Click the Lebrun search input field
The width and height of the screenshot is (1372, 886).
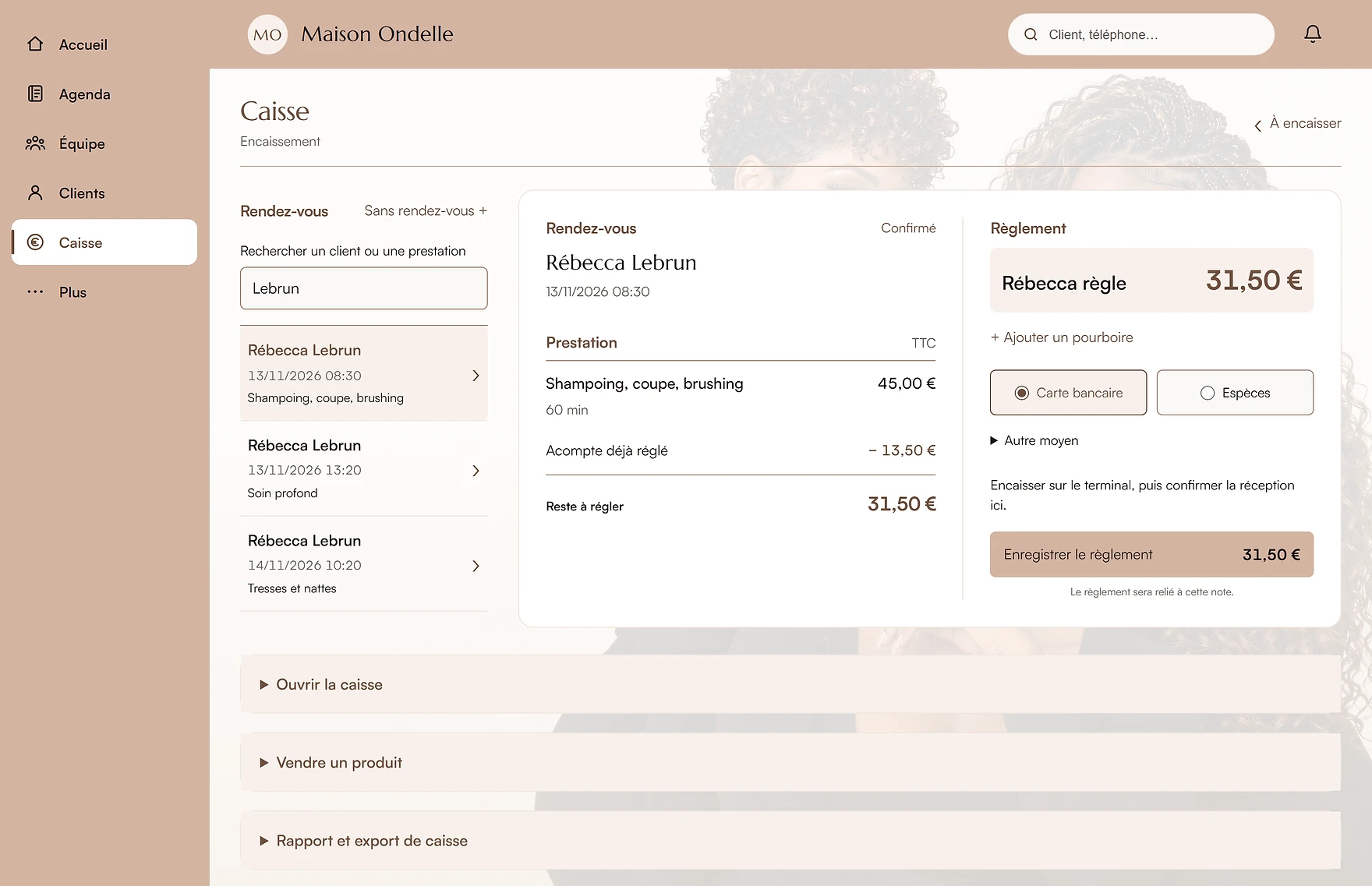(364, 288)
